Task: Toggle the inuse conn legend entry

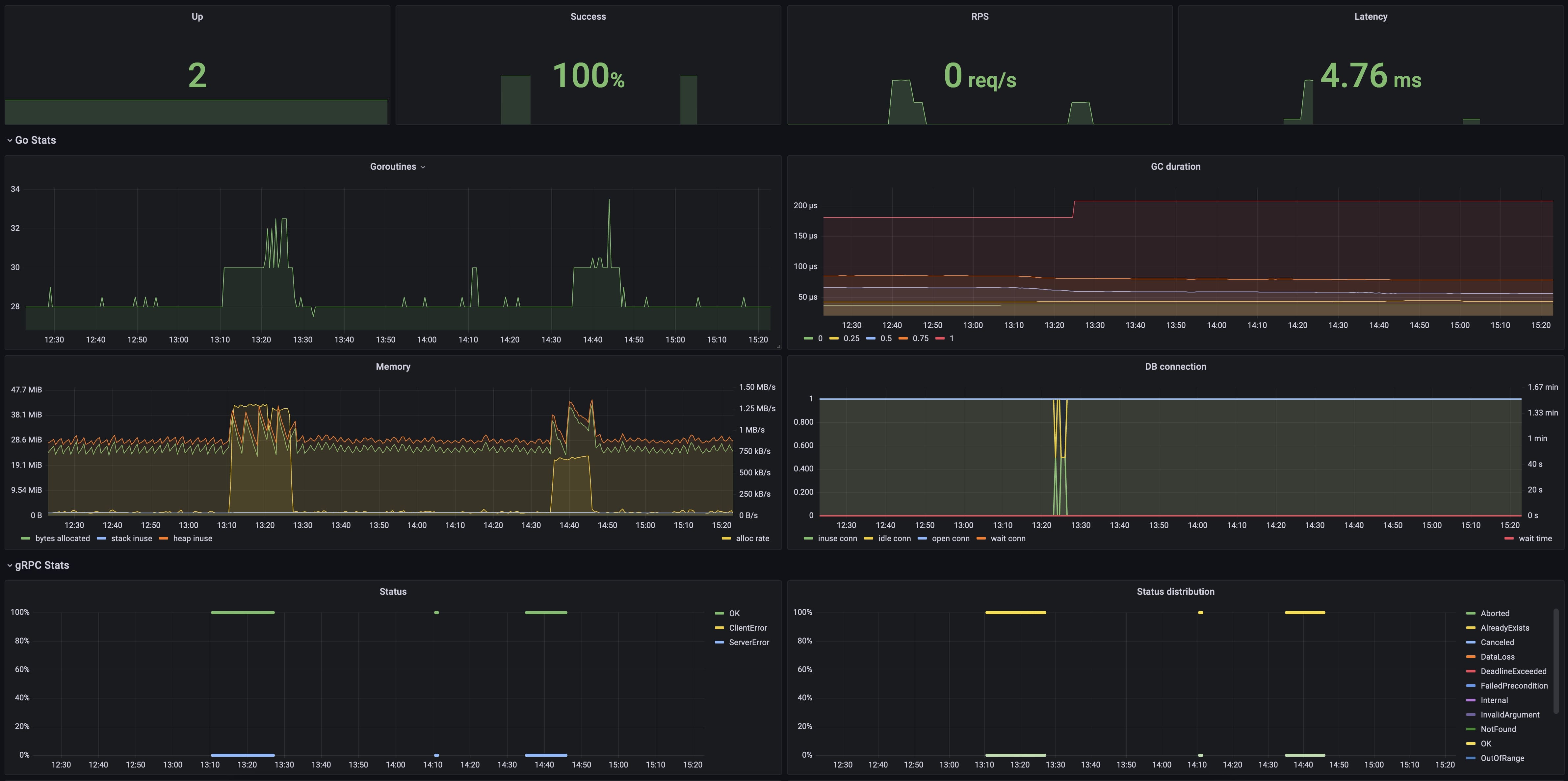Action: tap(837, 539)
